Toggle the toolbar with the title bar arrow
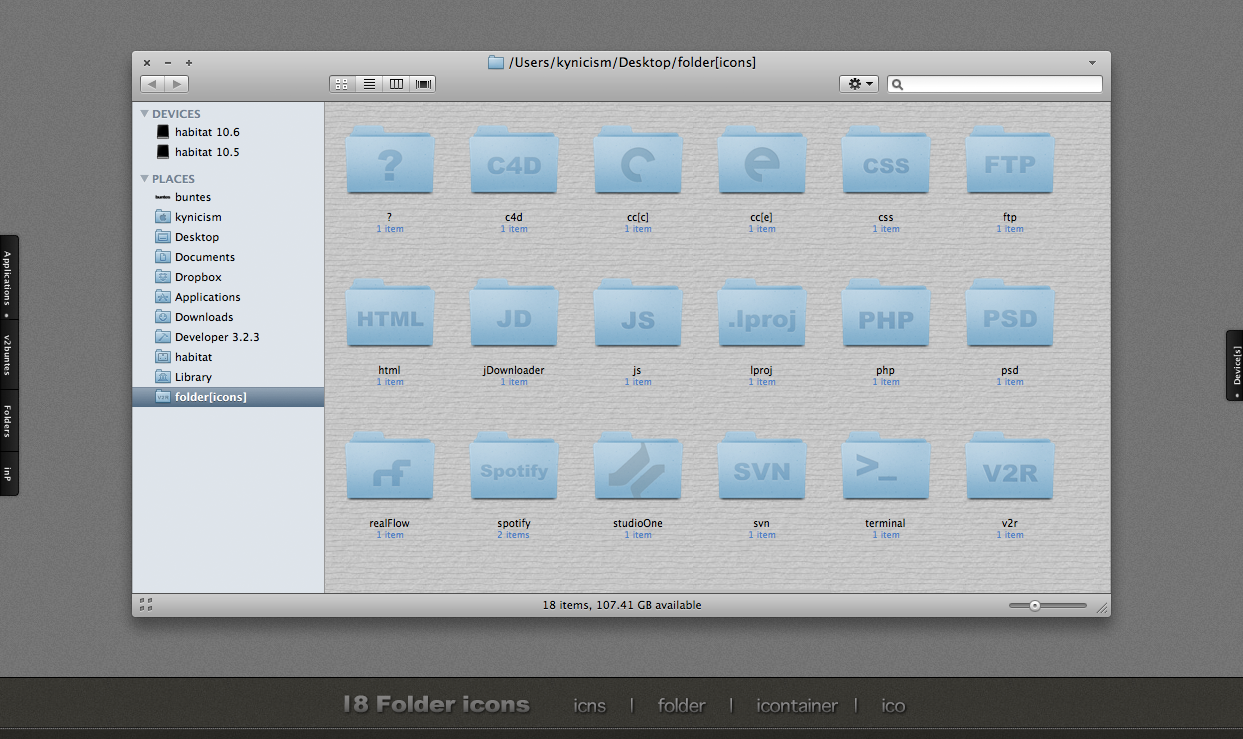This screenshot has height=739, width=1243. pos(1092,62)
